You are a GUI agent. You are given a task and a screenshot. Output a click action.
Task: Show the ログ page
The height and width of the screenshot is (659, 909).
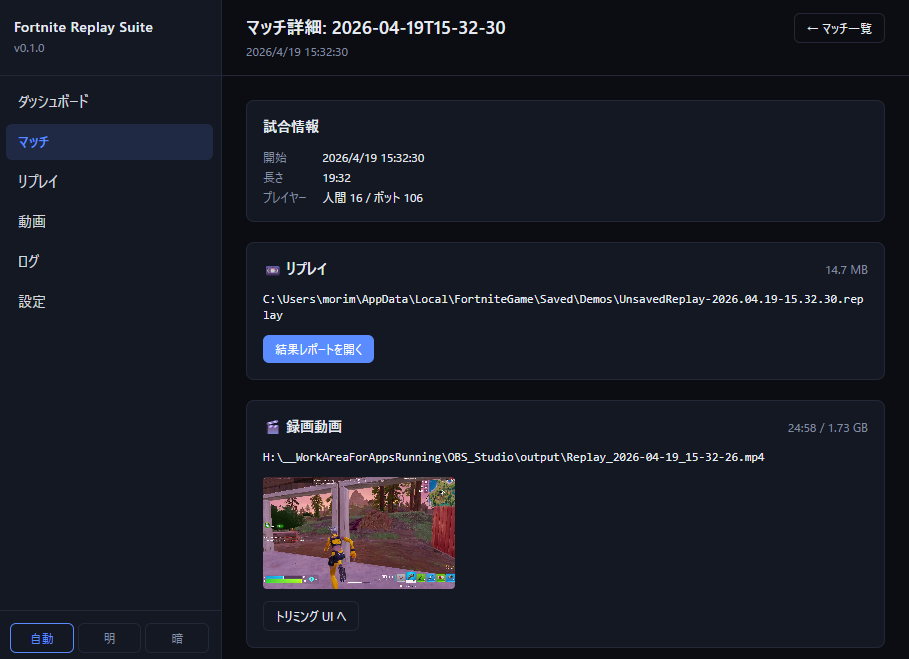point(29,262)
